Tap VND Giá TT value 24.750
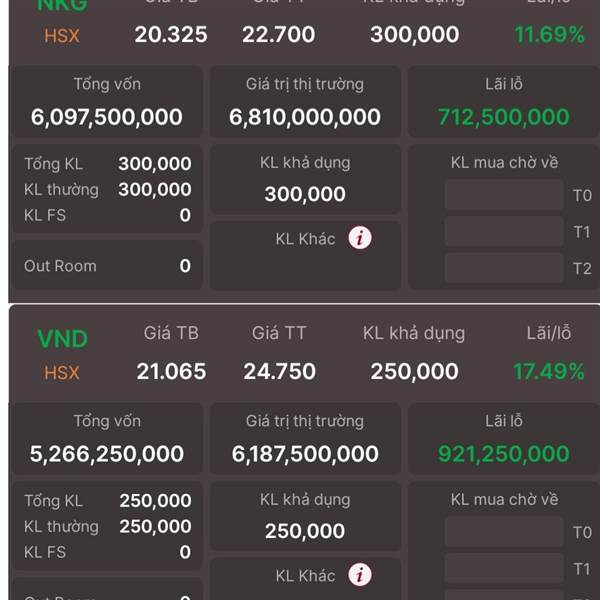The image size is (600, 600). [x=279, y=372]
